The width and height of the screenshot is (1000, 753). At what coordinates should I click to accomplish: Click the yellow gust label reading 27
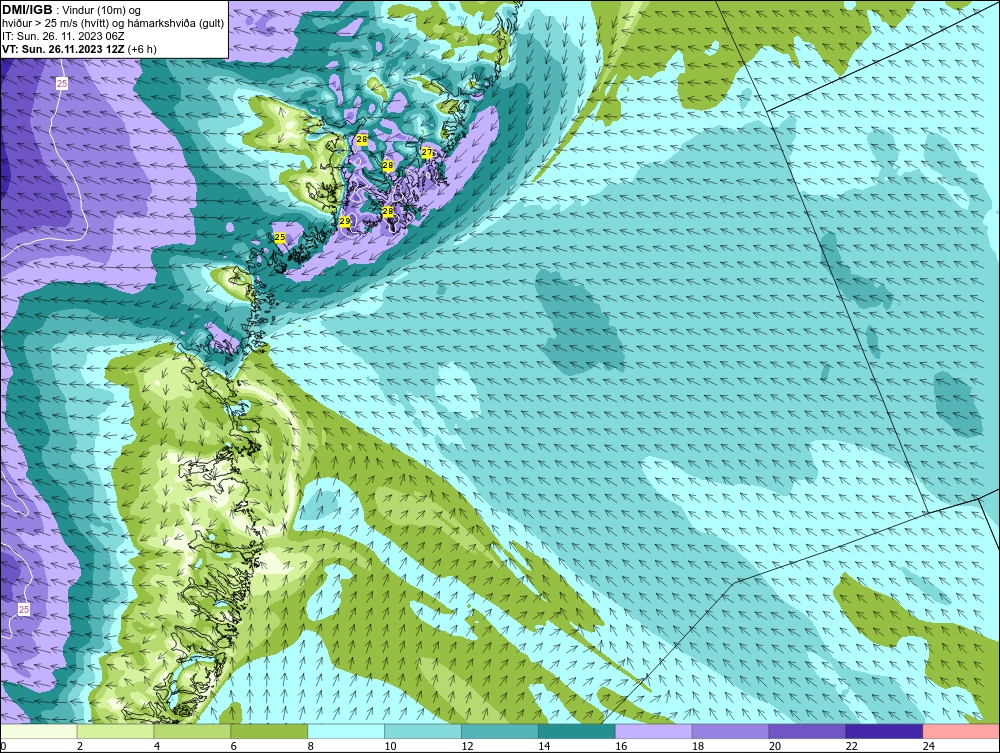coord(427,152)
